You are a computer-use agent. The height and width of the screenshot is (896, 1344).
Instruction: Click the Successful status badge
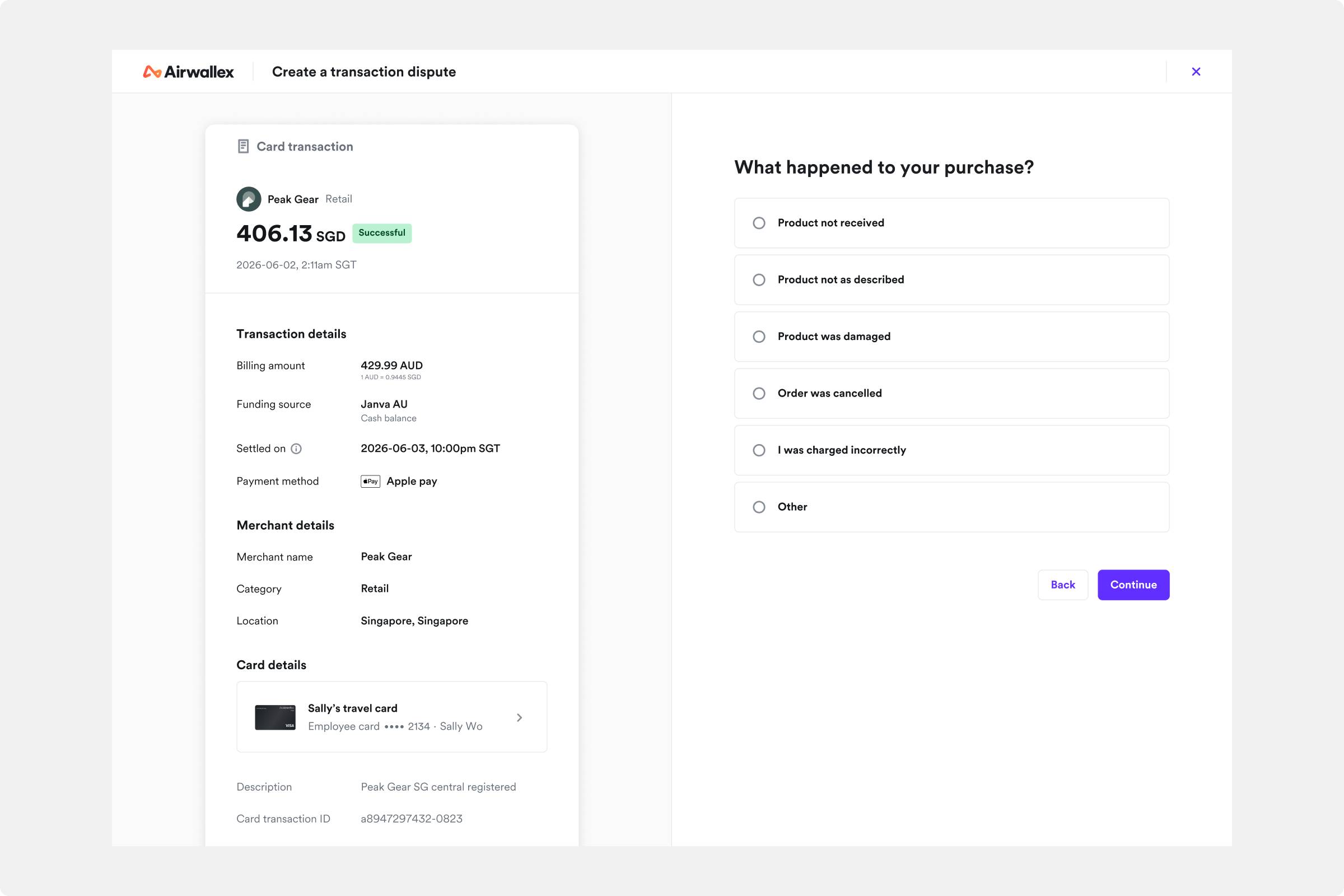click(x=382, y=233)
